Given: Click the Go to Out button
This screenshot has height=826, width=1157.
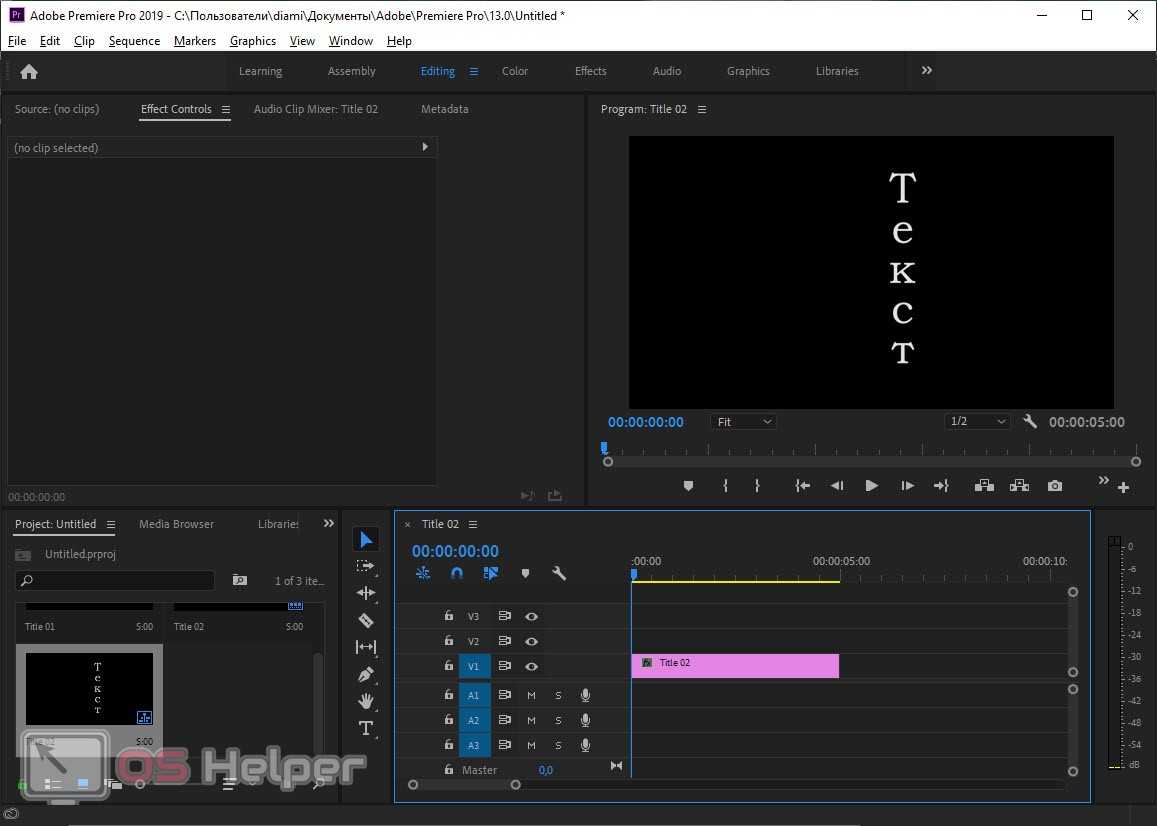Looking at the screenshot, I should (941, 486).
